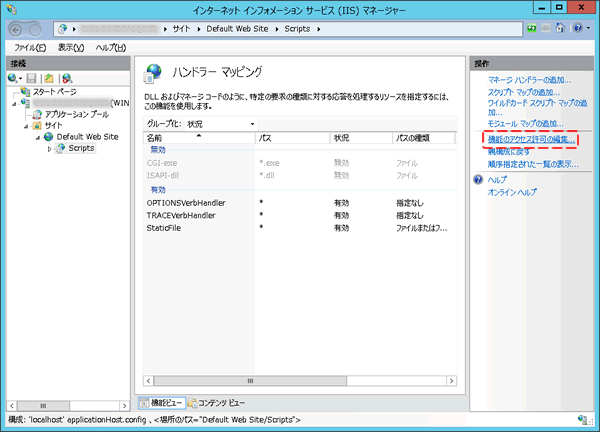This screenshot has height=432, width=600.
Task: Click the オンライン ヘルプ link
Action: point(512,192)
